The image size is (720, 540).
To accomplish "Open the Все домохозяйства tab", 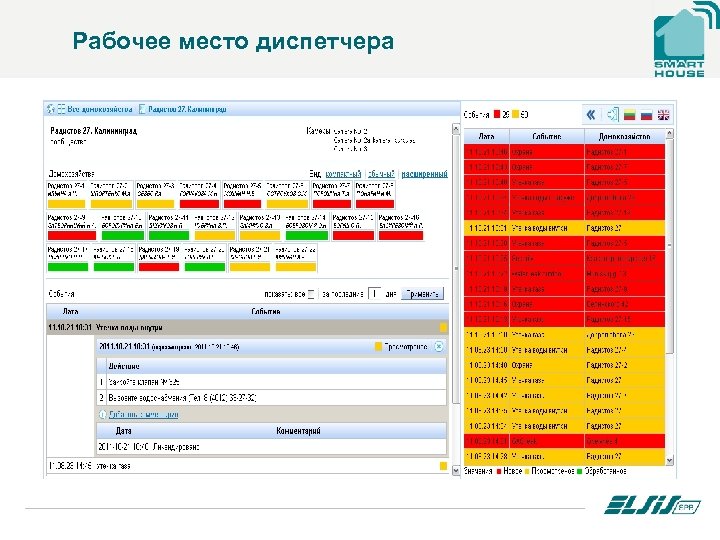I will click(x=100, y=109).
